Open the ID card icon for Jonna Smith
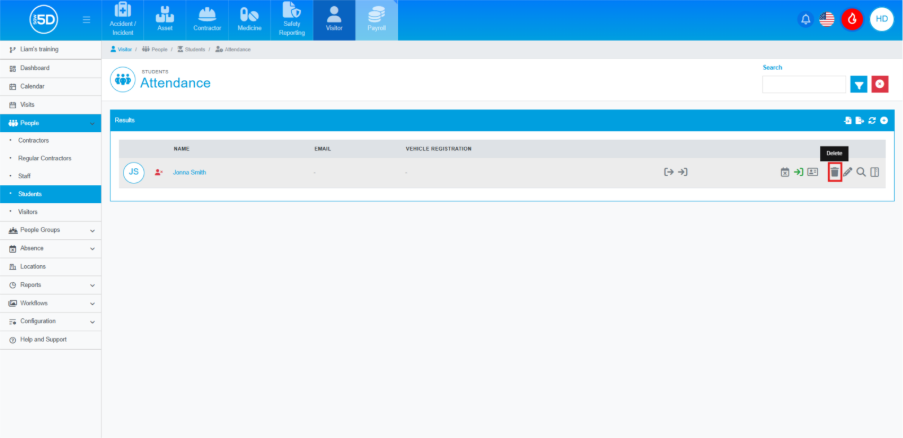The width and height of the screenshot is (903, 438). coord(812,172)
